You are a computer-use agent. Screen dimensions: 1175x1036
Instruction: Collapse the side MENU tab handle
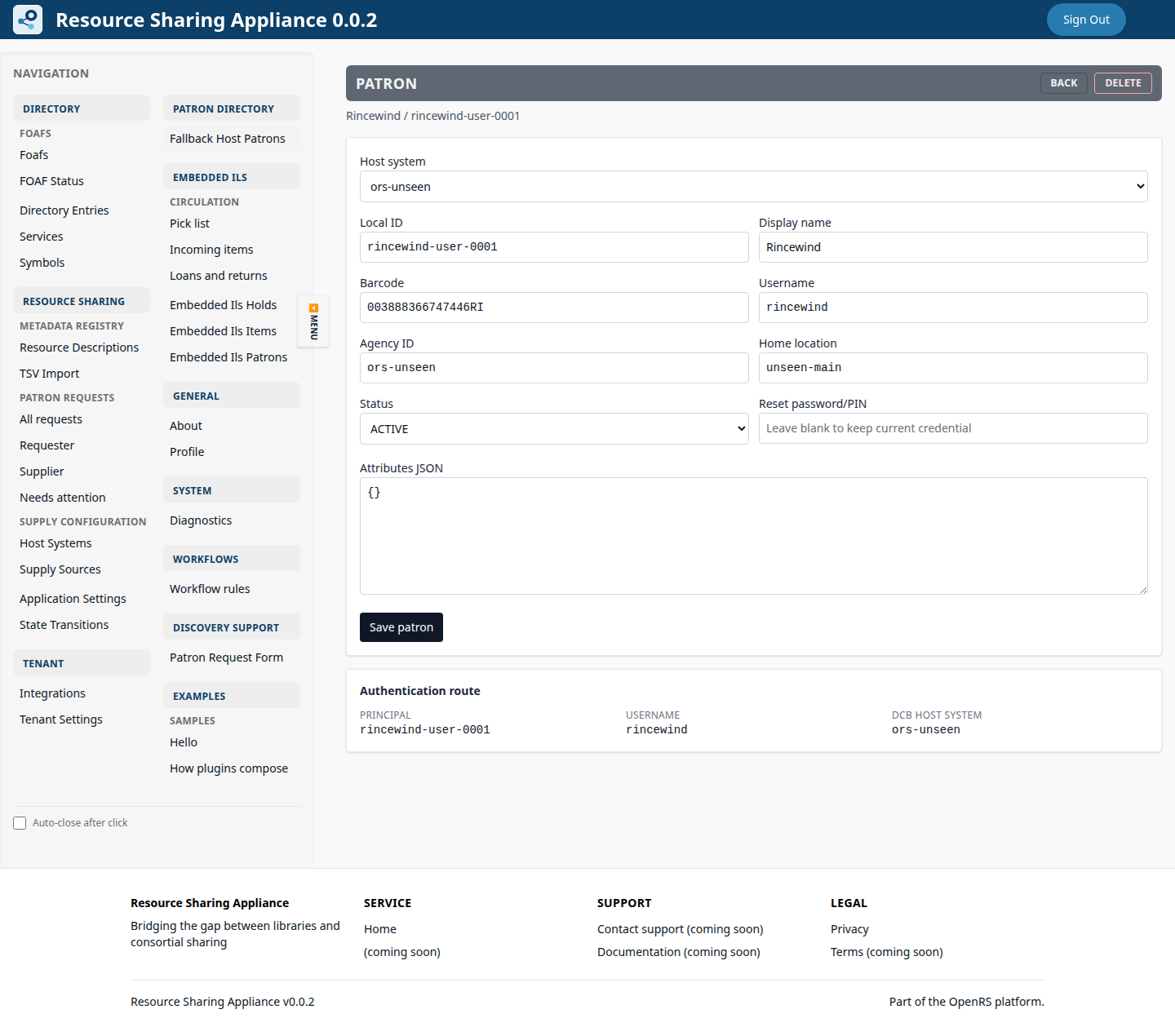pyautogui.click(x=313, y=321)
